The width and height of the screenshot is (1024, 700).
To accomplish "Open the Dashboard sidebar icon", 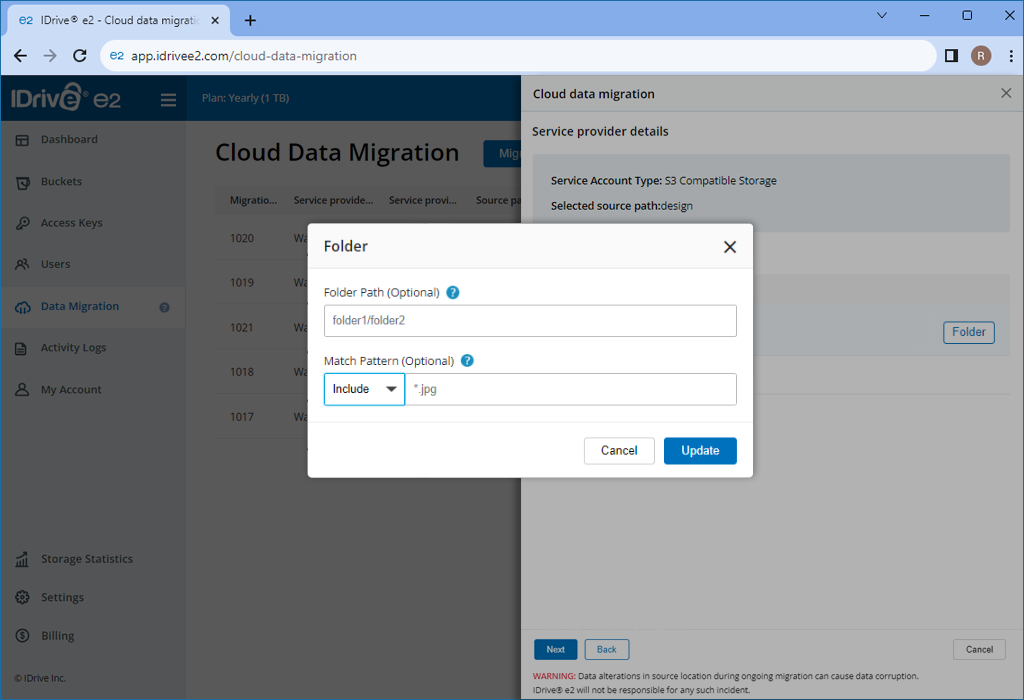I will pyautogui.click(x=22, y=140).
